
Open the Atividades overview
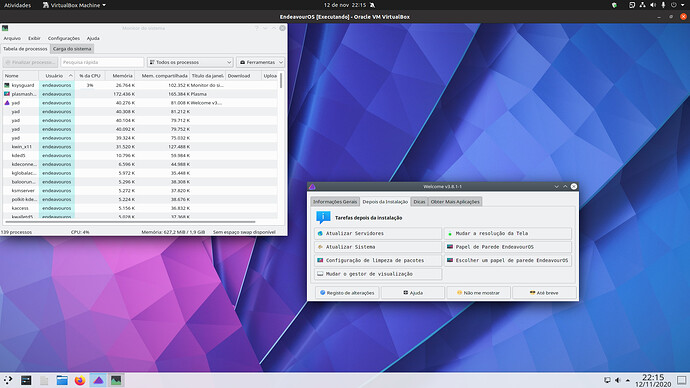coord(18,5)
